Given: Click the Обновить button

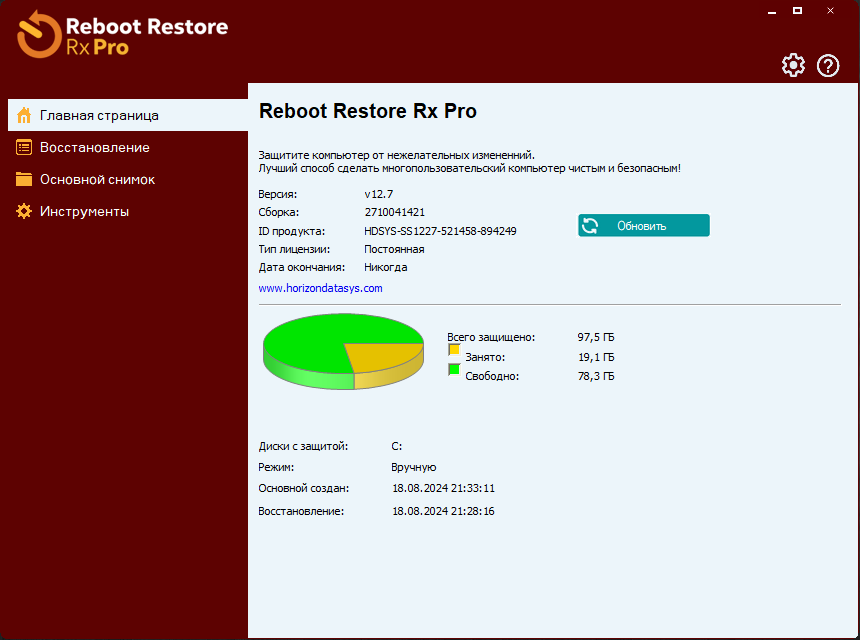Looking at the screenshot, I should pos(643,225).
